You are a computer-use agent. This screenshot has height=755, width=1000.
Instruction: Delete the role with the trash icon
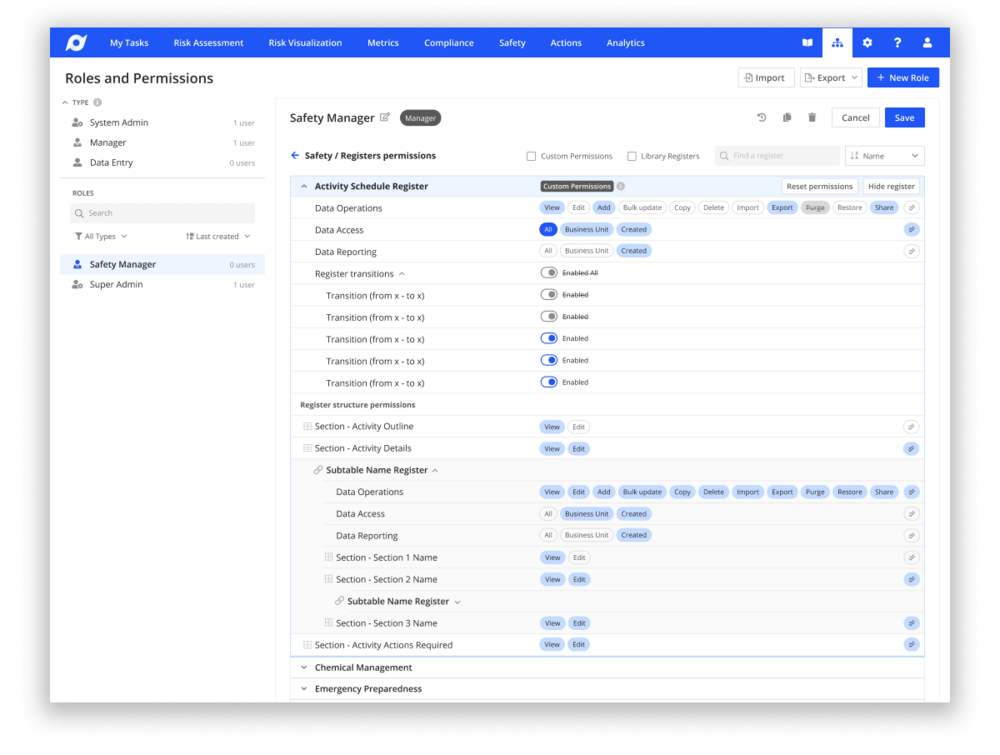point(812,117)
